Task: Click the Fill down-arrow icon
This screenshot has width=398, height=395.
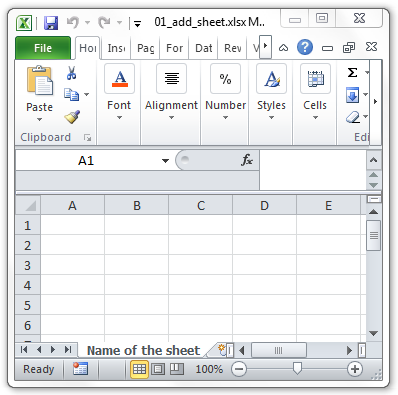Action: [352, 95]
